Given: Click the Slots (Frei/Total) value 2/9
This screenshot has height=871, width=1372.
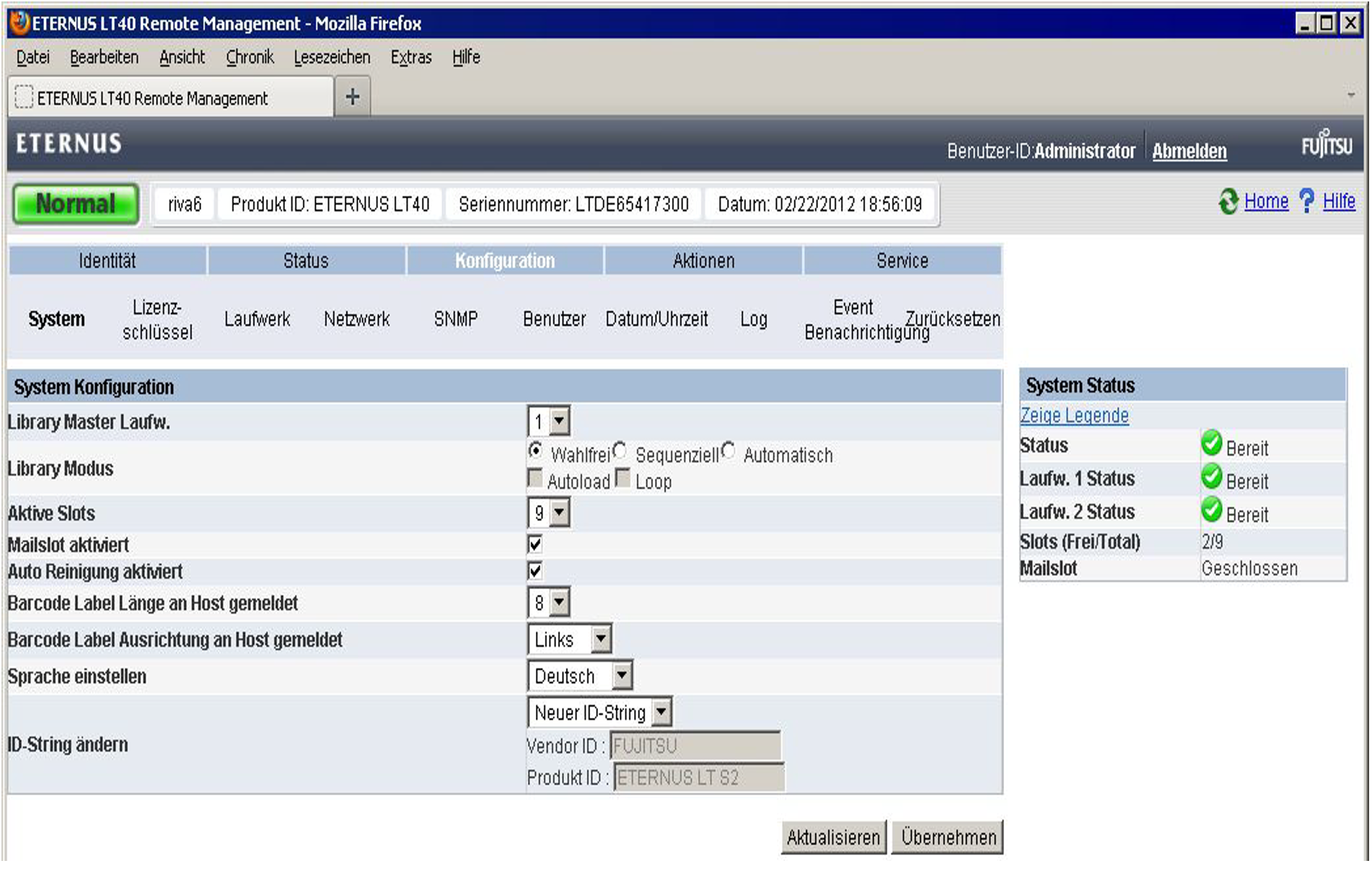Looking at the screenshot, I should point(1213,541).
